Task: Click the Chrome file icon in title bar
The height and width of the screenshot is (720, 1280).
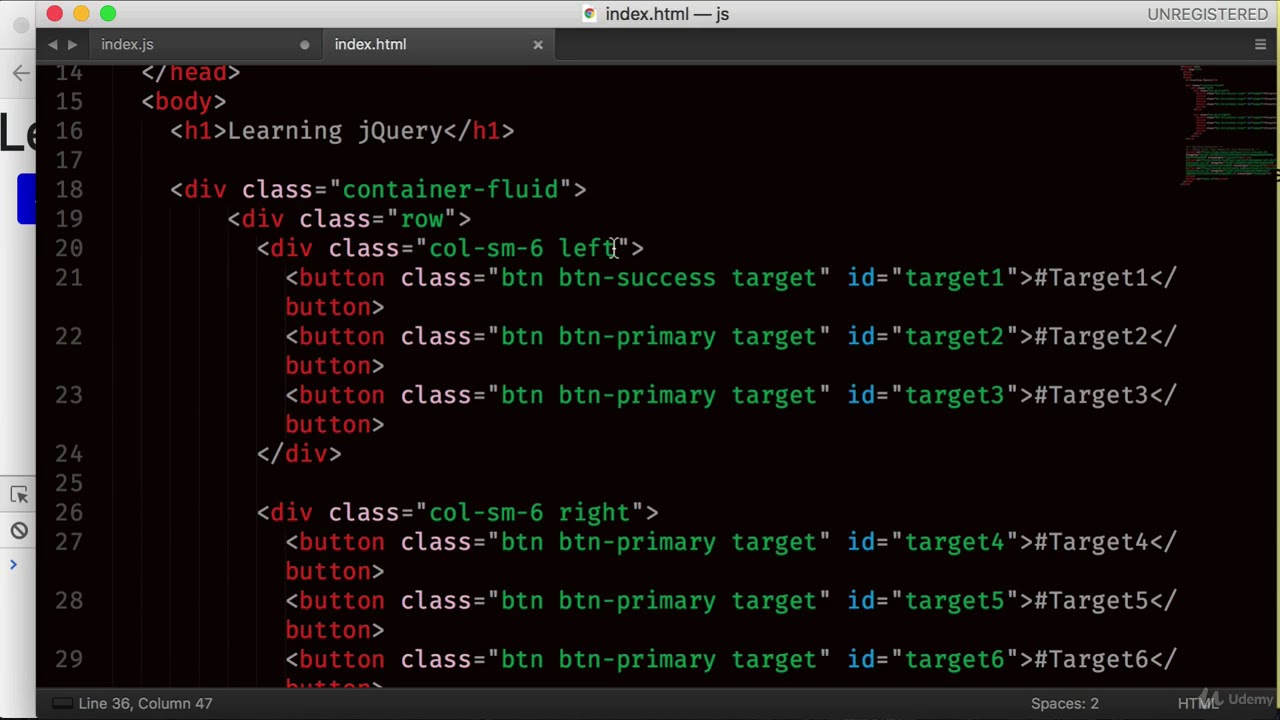Action: tap(590, 14)
